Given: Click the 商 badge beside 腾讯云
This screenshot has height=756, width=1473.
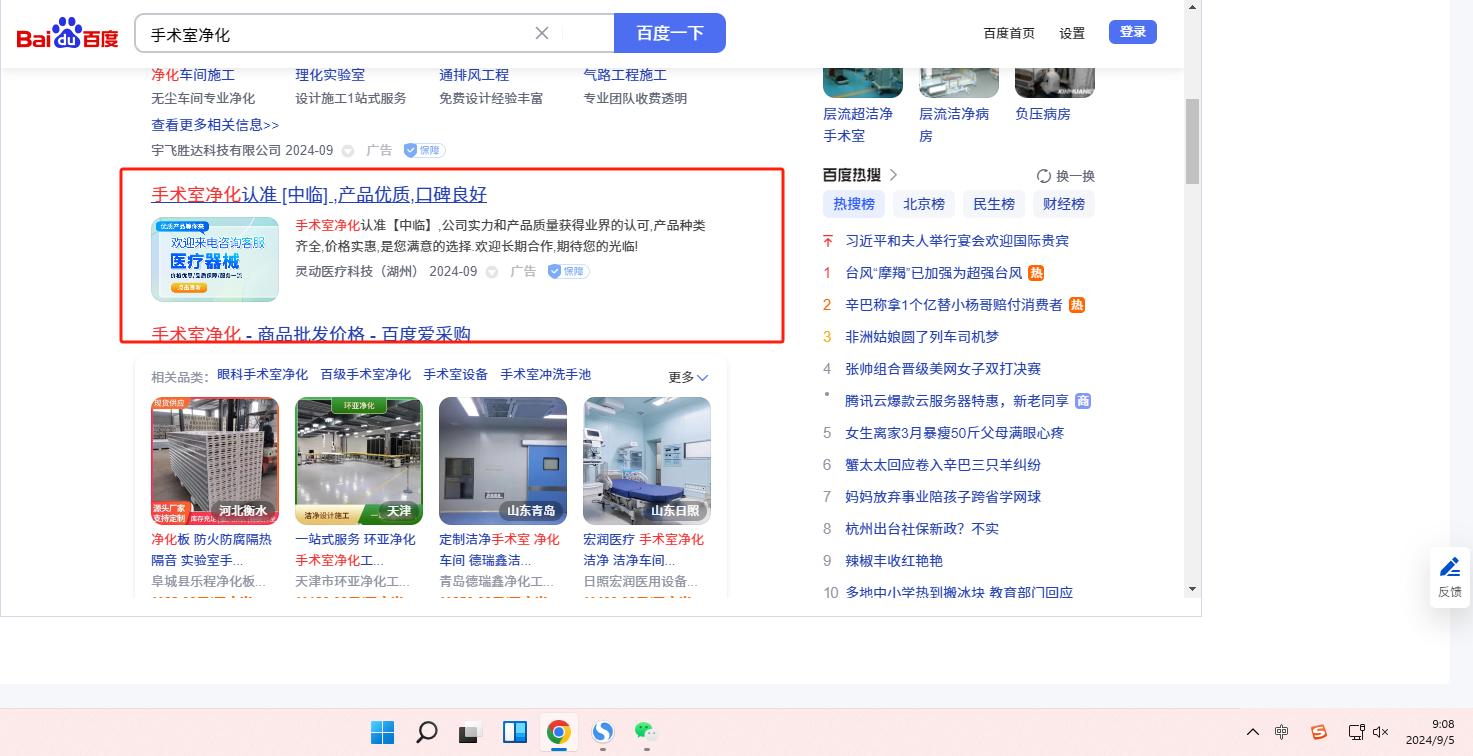Looking at the screenshot, I should 1083,401.
